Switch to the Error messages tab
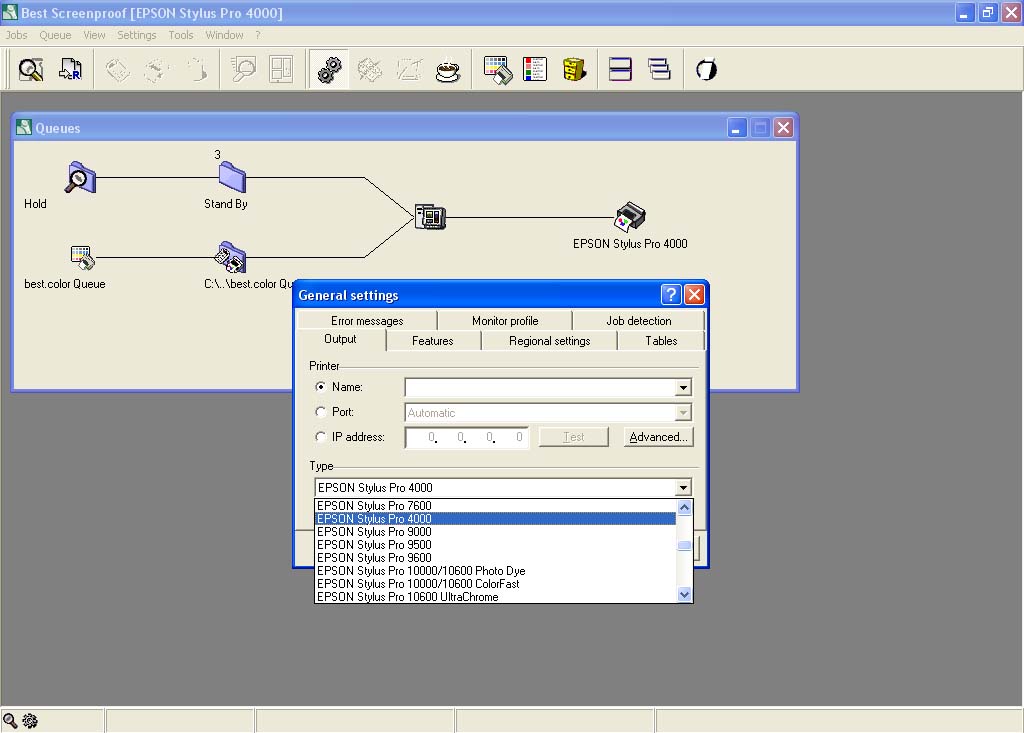Viewport: 1024px width, 733px height. point(367,321)
